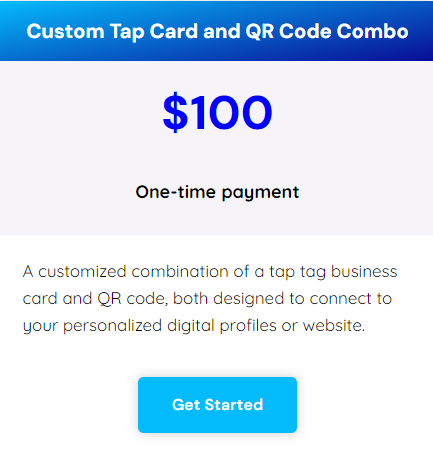The image size is (433, 461).
Task: Click the Get Started button
Action: pyautogui.click(x=217, y=405)
